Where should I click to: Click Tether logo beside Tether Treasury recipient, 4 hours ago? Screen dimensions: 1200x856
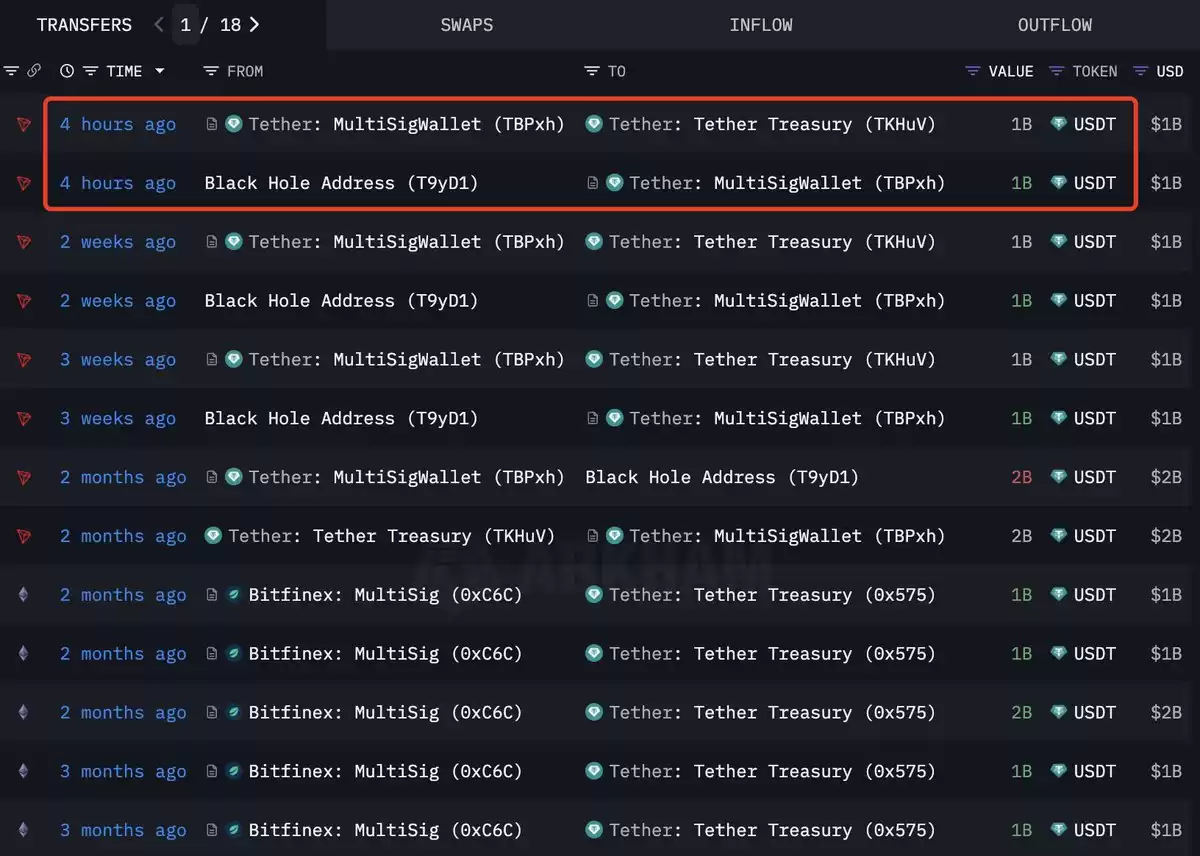pyautogui.click(x=594, y=124)
